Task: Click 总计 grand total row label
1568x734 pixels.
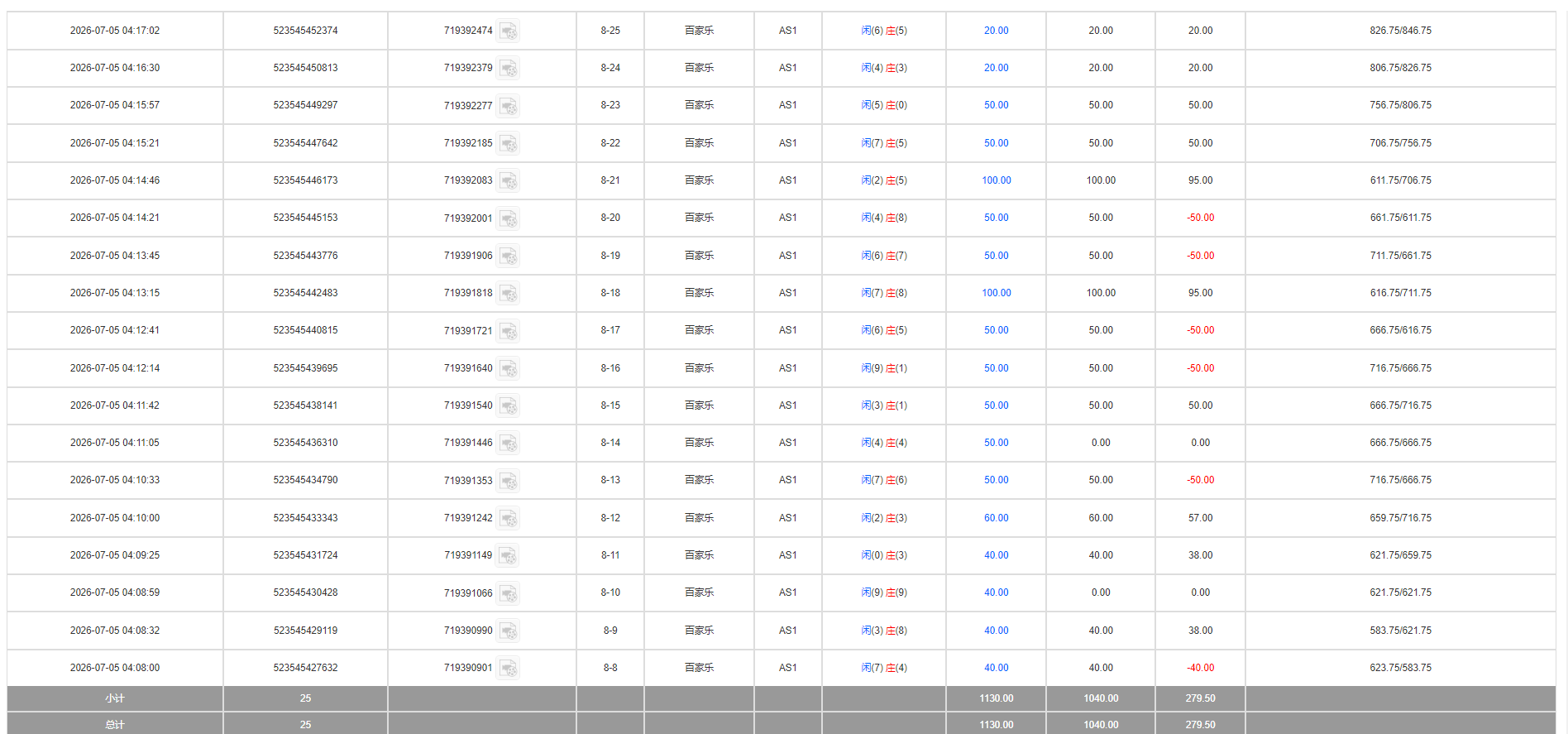Action: [x=115, y=725]
